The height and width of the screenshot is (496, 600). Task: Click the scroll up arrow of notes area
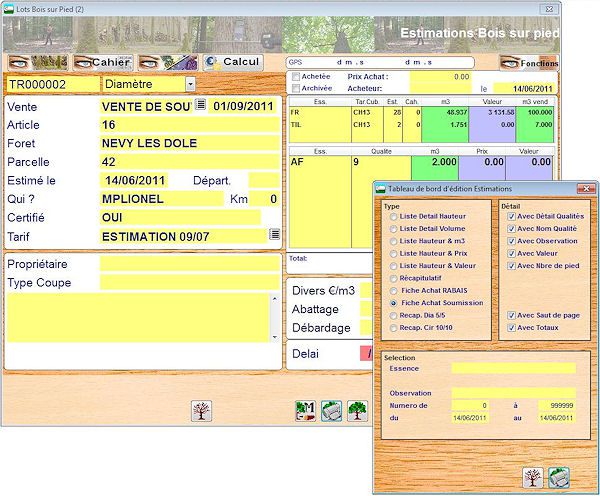click(275, 299)
